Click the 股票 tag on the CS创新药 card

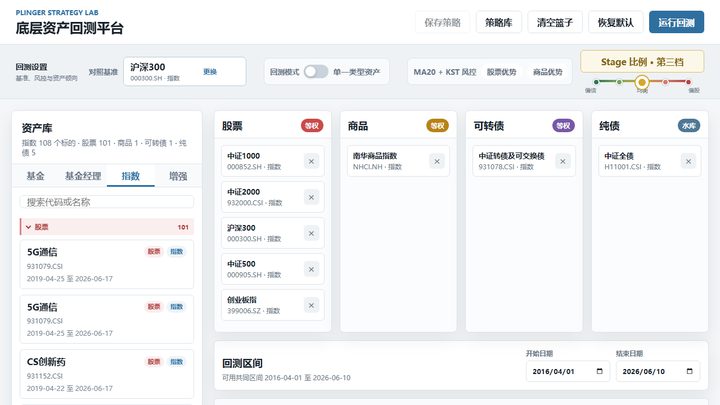[x=154, y=362]
